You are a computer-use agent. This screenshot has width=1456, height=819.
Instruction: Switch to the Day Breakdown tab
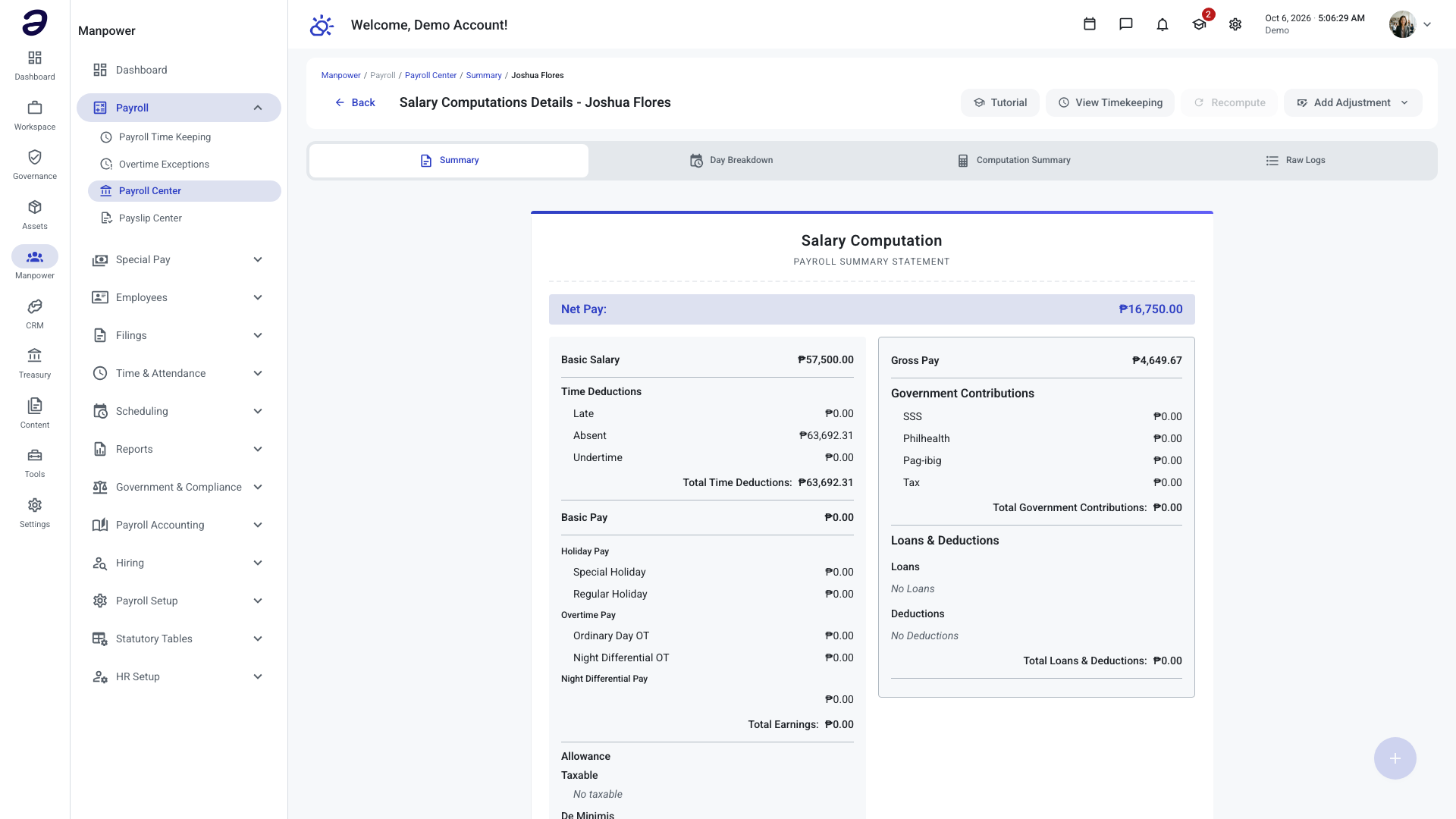(731, 161)
